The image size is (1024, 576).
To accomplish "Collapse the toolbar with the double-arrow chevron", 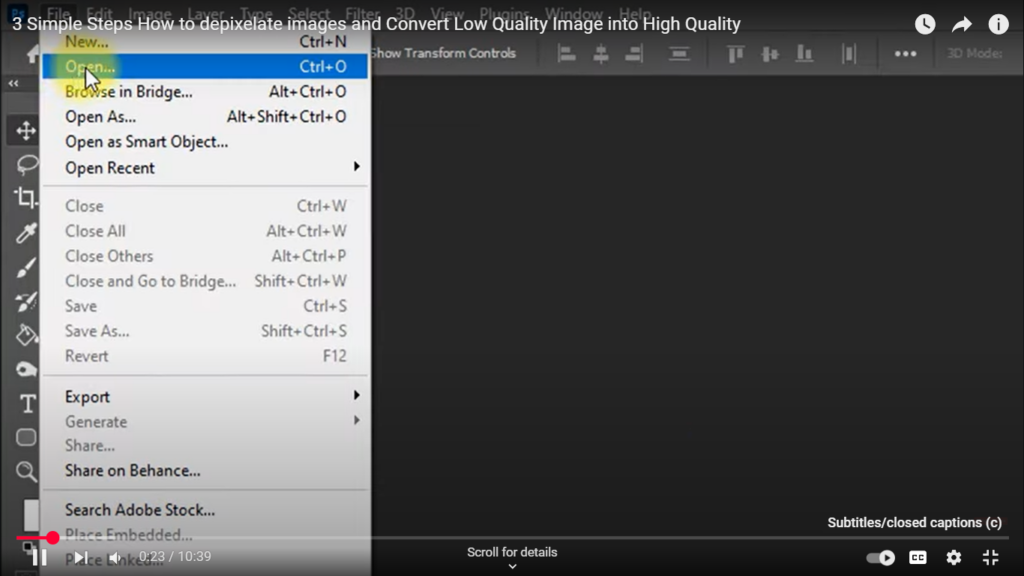I will click(12, 84).
